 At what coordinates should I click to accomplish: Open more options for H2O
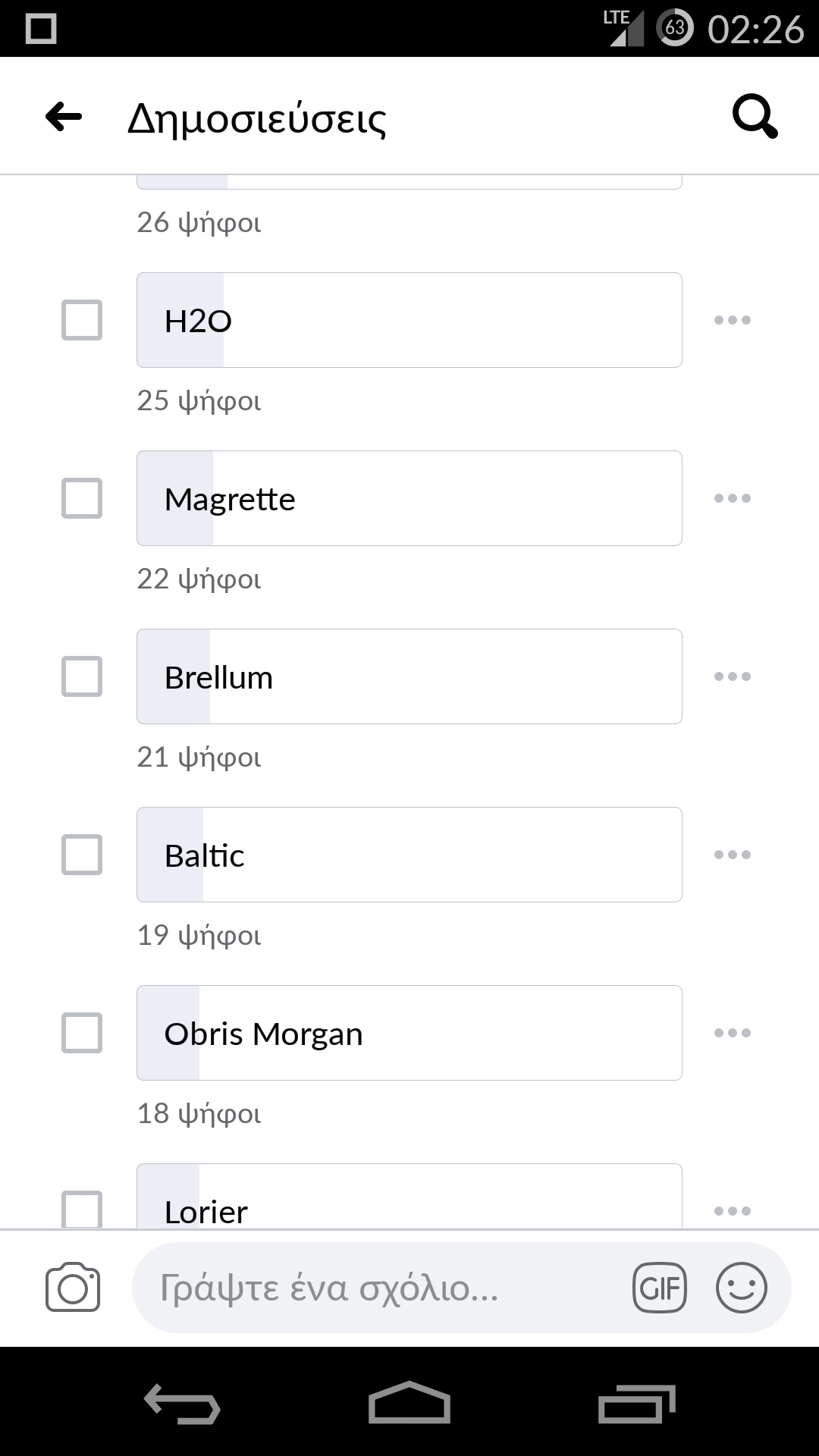pyautogui.click(x=732, y=320)
